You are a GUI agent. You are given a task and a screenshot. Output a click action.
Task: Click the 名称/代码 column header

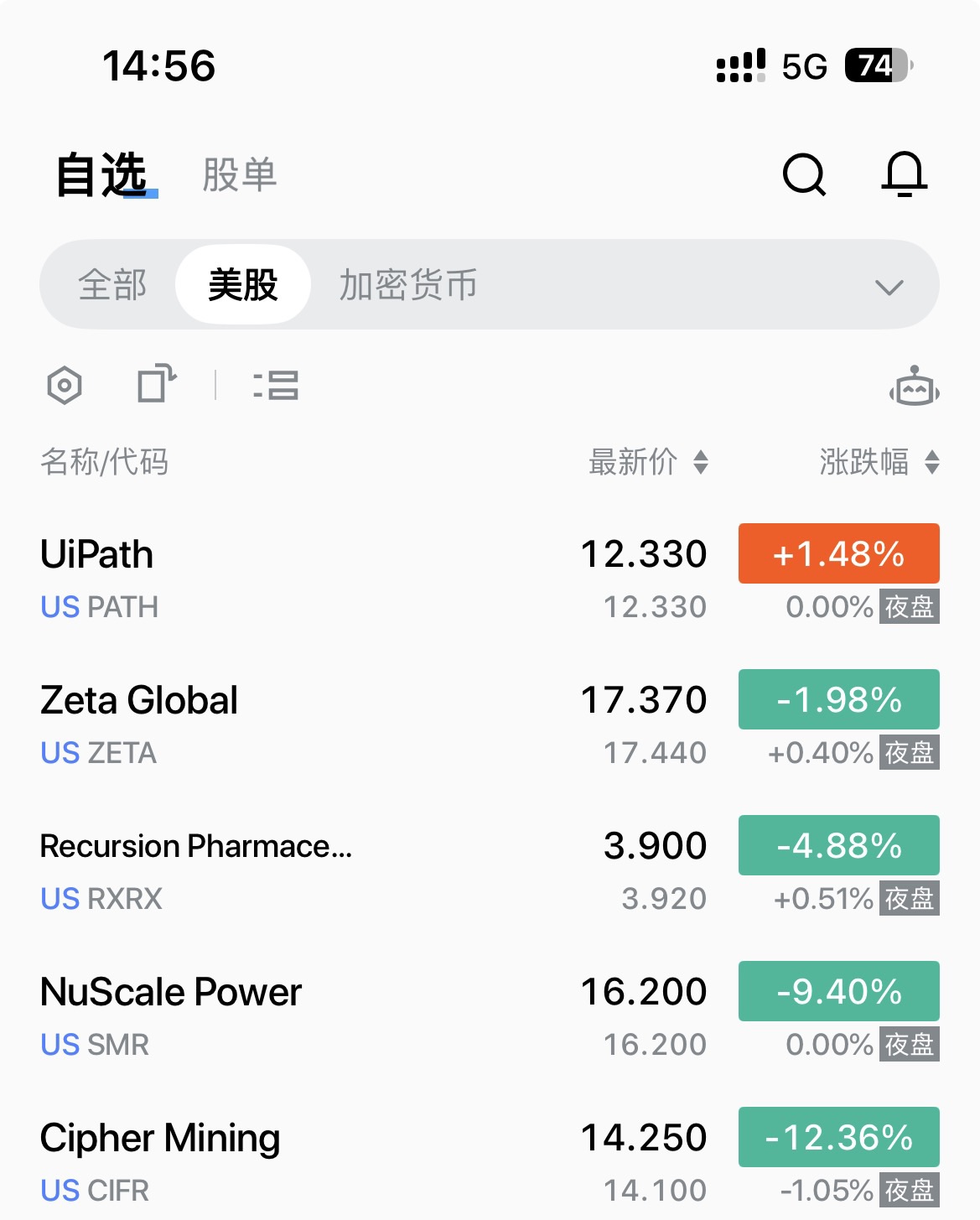(x=105, y=462)
